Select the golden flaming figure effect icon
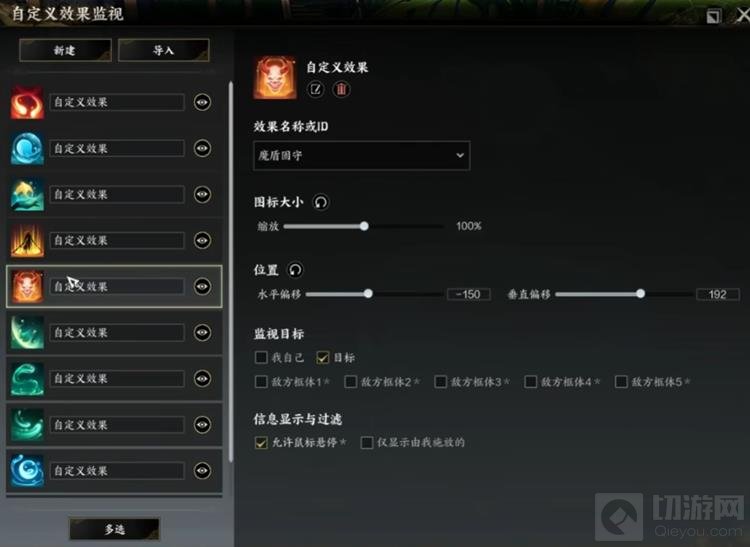 pyautogui.click(x=27, y=241)
